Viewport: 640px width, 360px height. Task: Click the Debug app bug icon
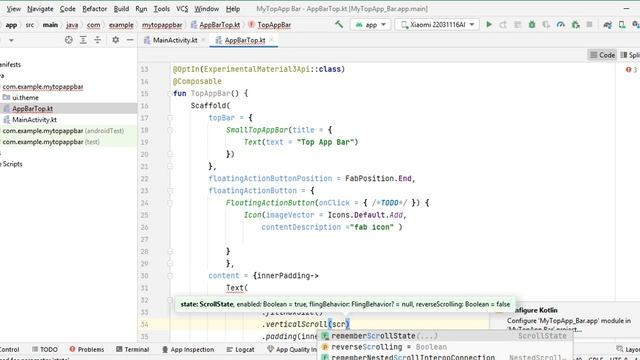[x=532, y=24]
